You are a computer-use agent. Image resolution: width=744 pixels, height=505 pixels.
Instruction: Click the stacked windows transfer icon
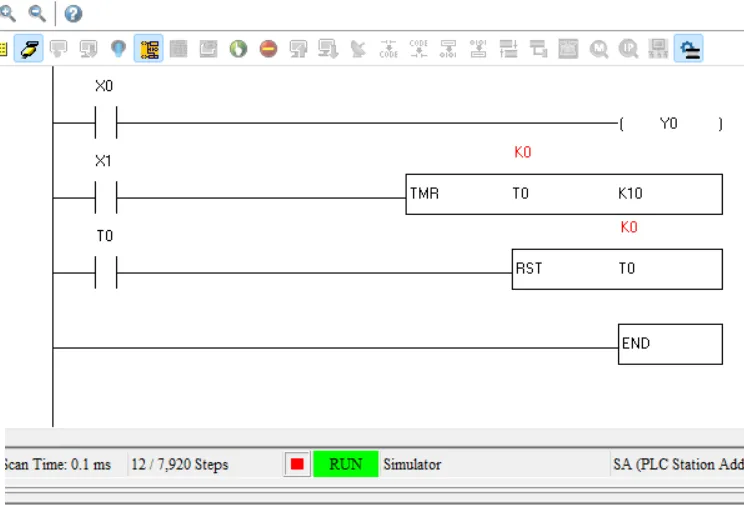coord(539,48)
